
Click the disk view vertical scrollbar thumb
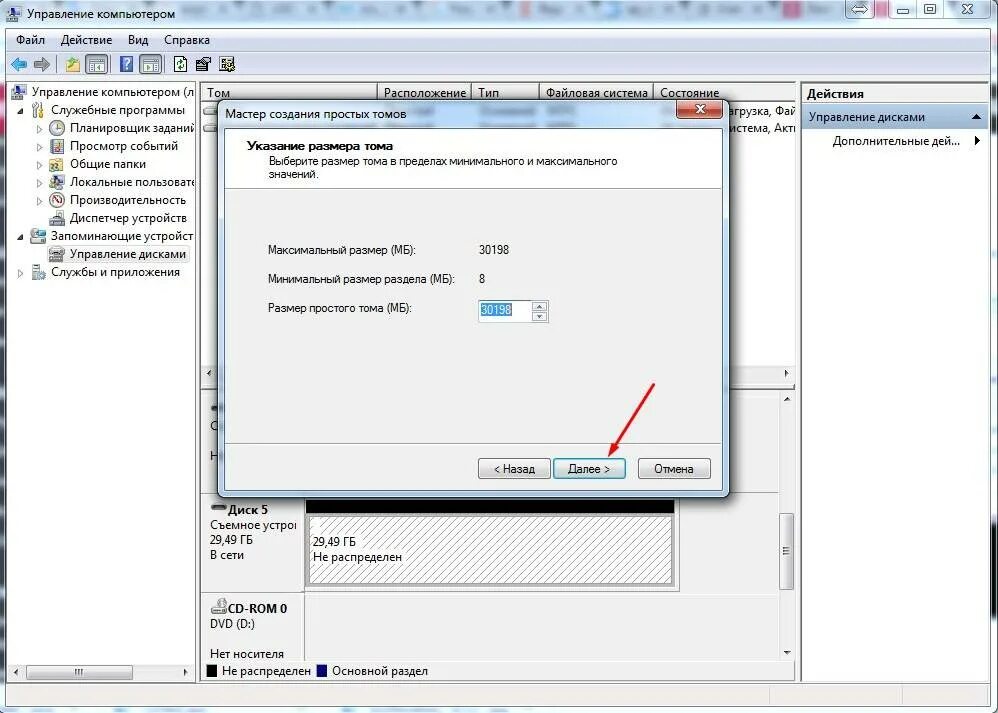(787, 551)
